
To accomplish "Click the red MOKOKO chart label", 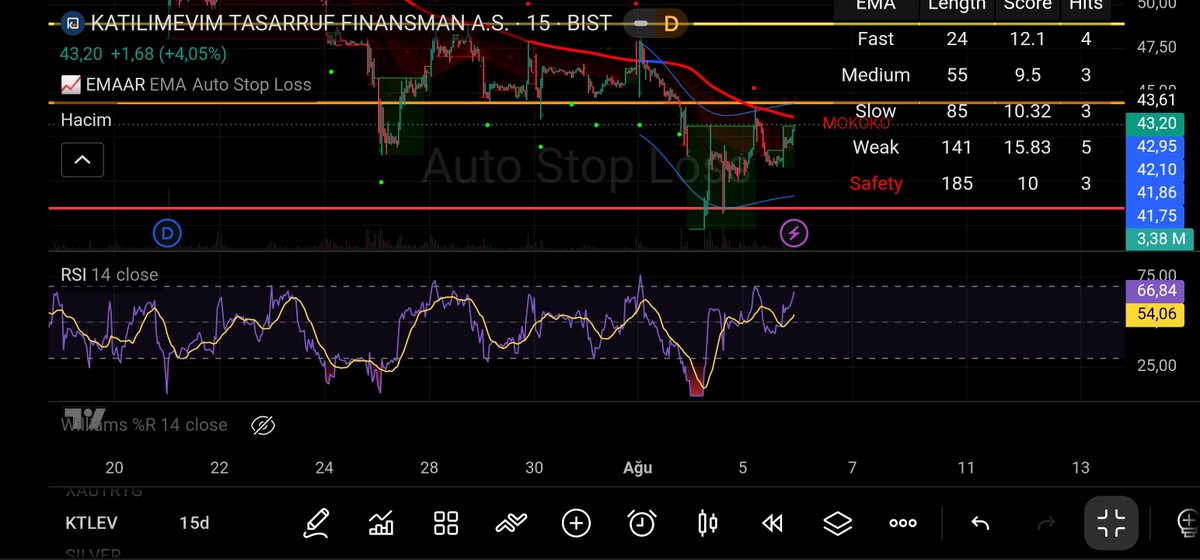I will click(x=855, y=123).
